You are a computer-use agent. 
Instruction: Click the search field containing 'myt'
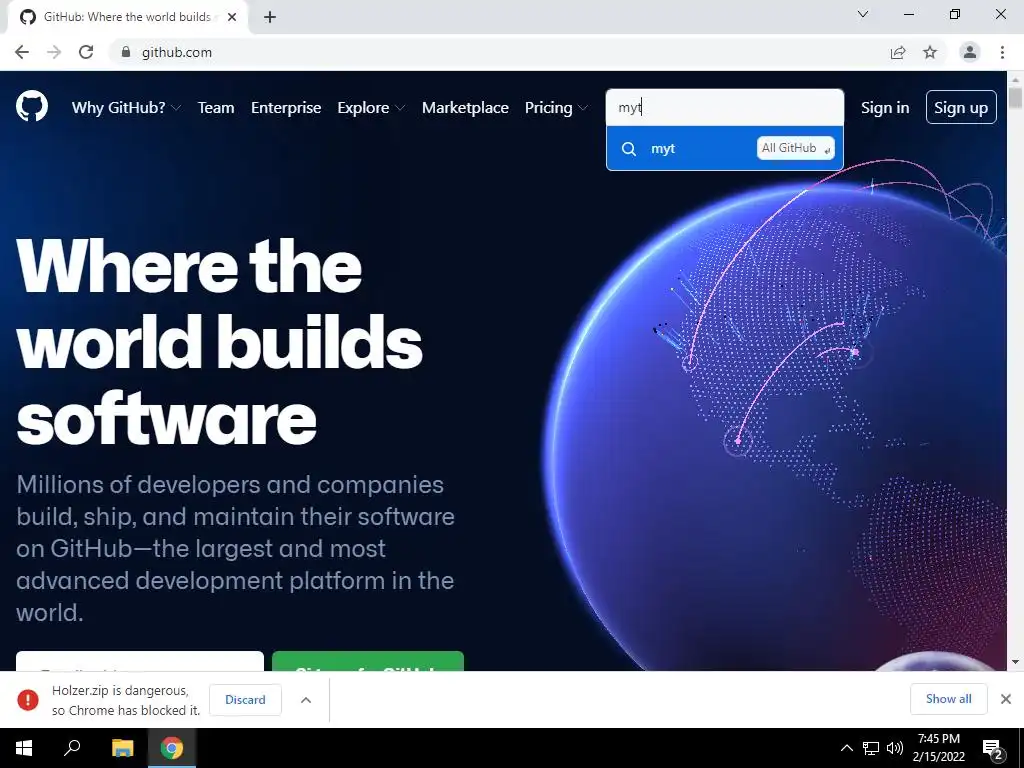(725, 107)
